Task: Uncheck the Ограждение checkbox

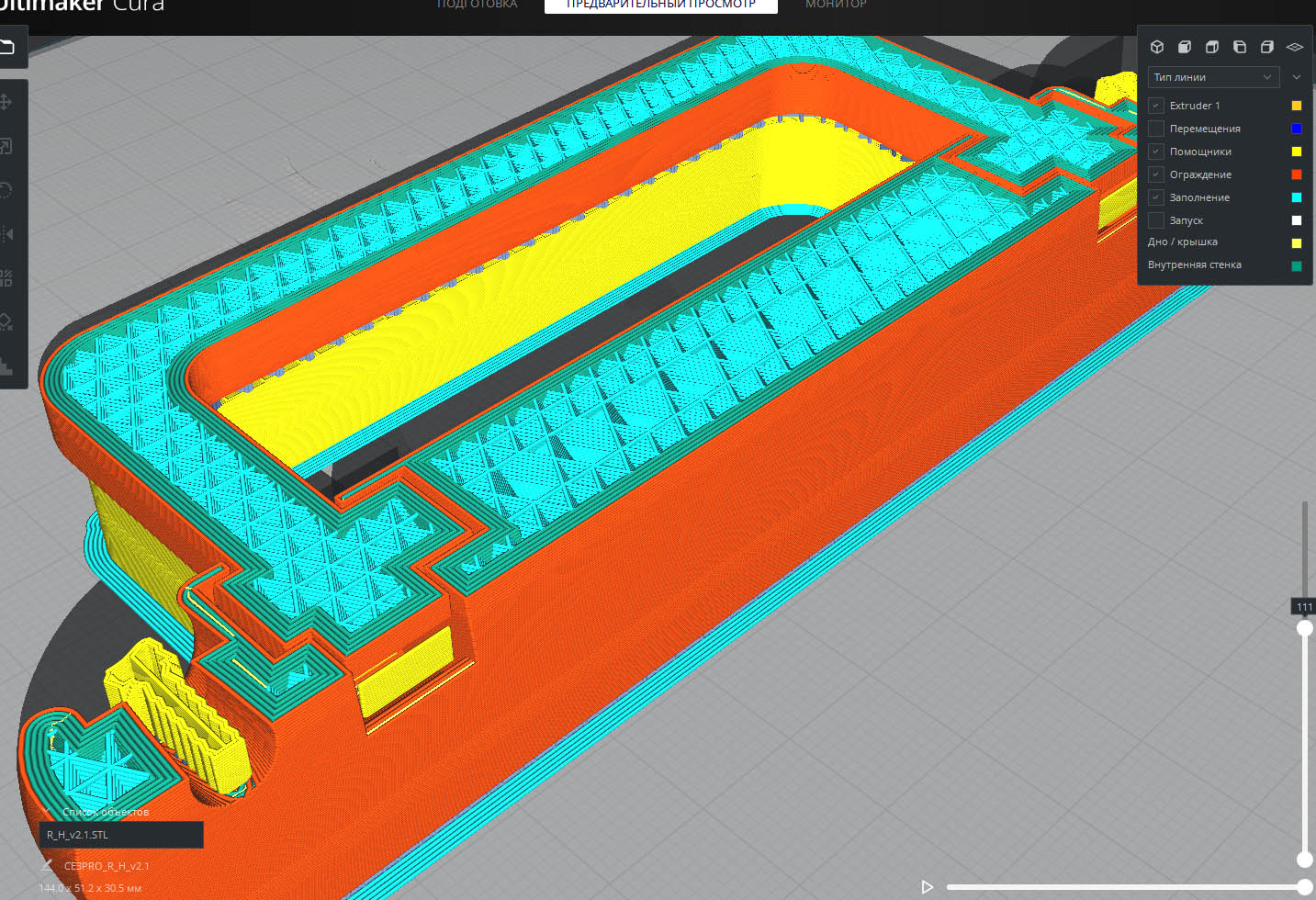Action: [1156, 174]
